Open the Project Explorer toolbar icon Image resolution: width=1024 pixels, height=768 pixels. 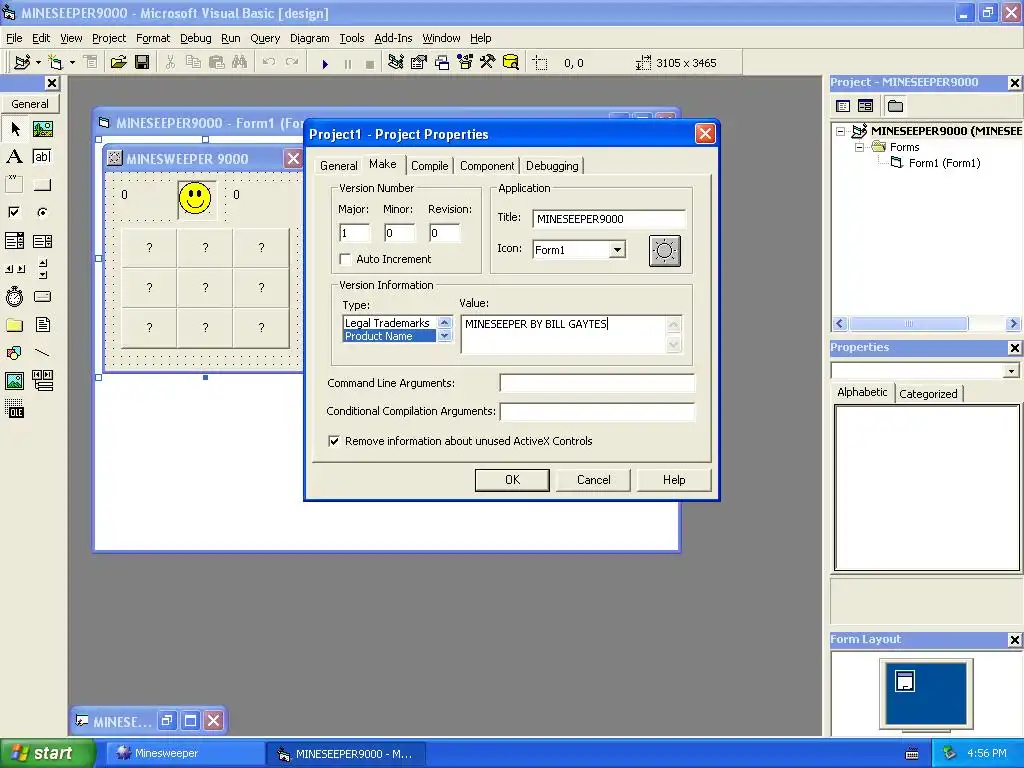click(x=395, y=63)
